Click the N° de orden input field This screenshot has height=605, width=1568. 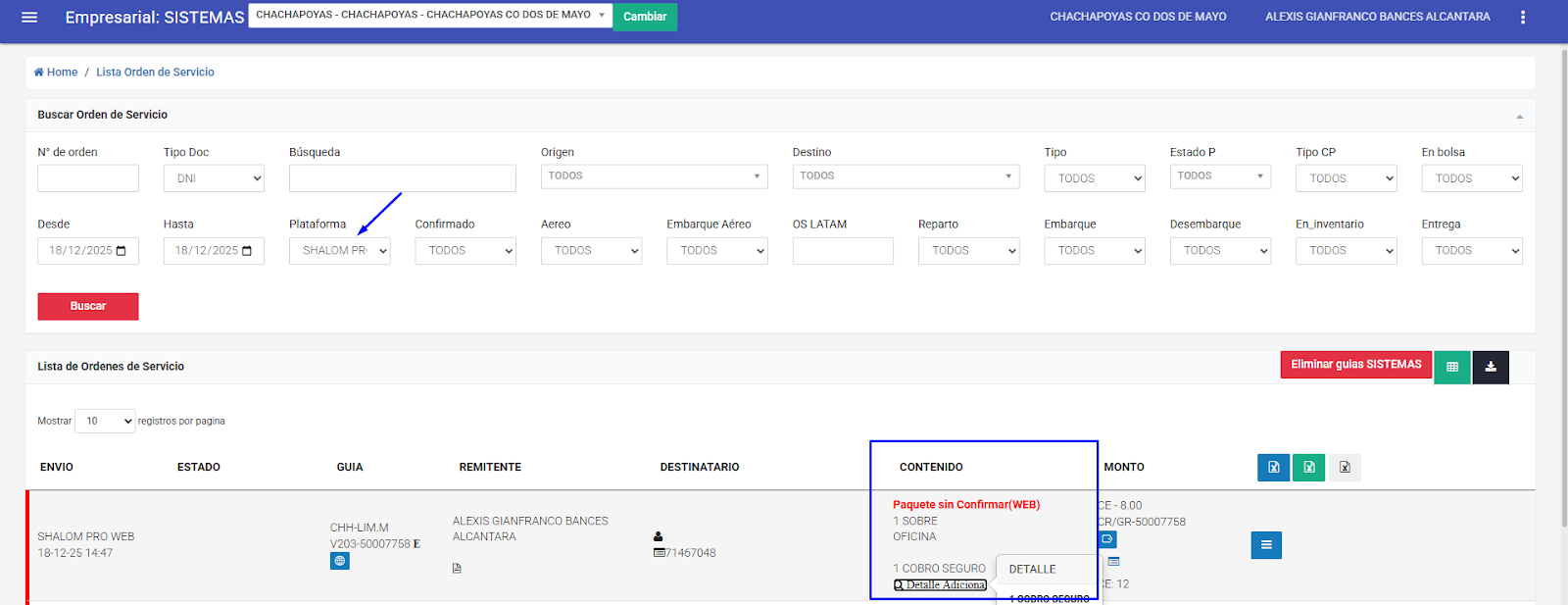click(88, 178)
